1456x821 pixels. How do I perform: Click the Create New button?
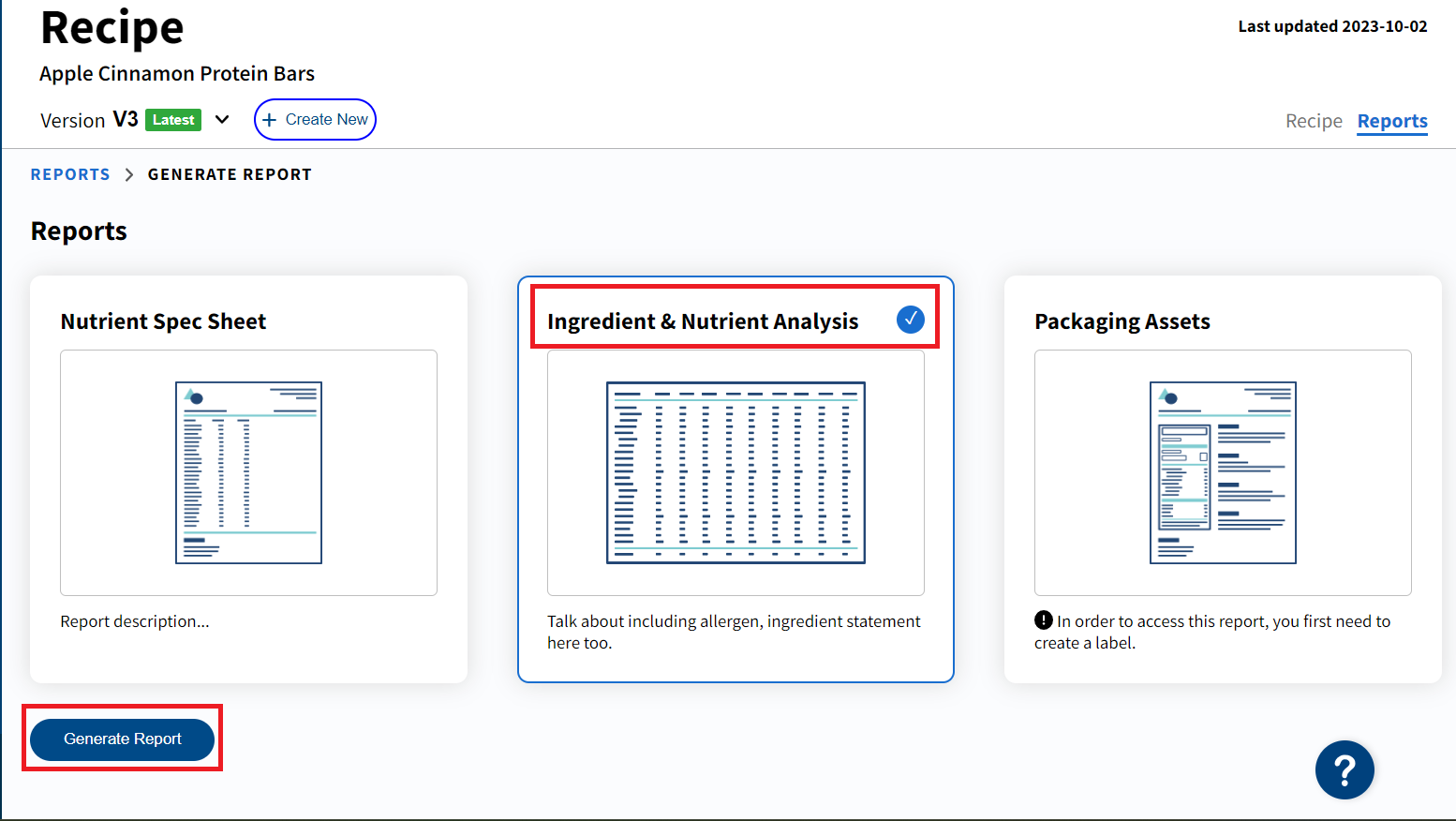315,119
